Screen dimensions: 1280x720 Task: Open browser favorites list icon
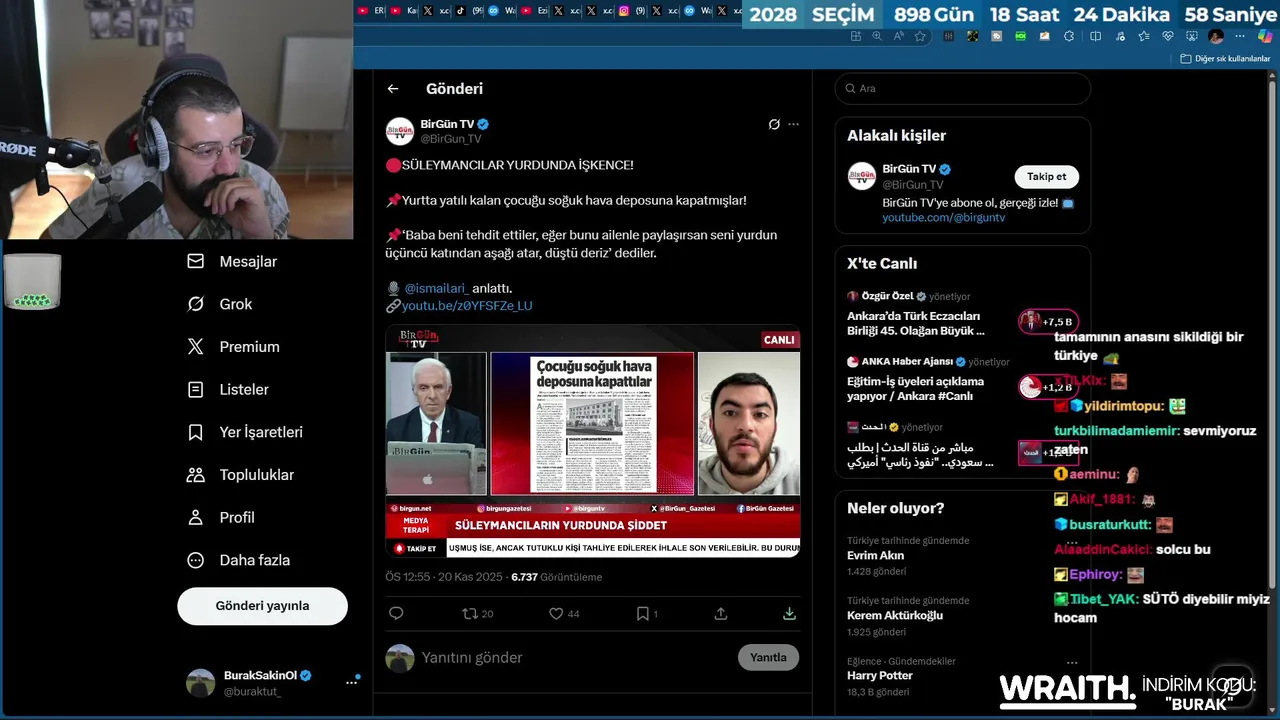coord(1144,36)
